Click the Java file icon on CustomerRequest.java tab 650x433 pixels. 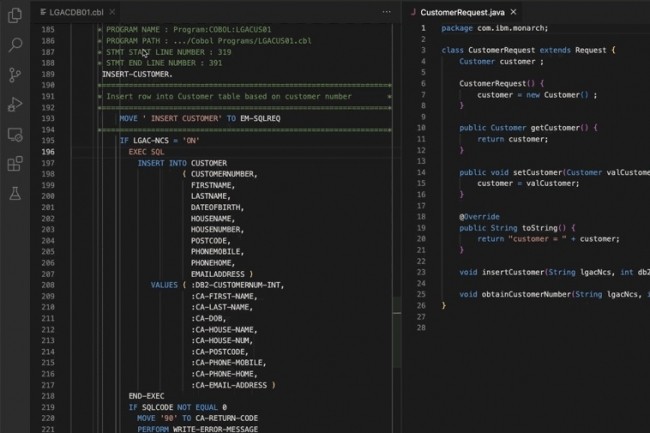[x=412, y=11]
